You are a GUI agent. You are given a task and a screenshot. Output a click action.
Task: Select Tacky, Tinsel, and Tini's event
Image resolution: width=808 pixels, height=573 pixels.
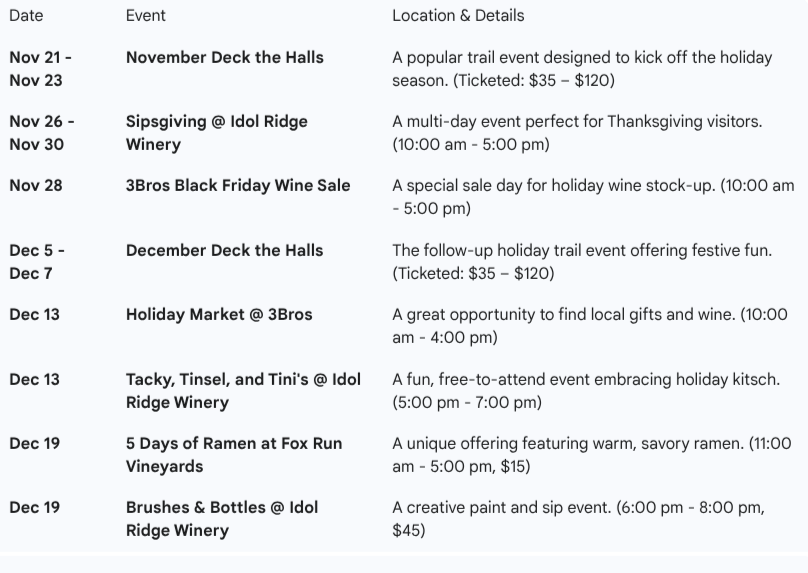click(243, 390)
